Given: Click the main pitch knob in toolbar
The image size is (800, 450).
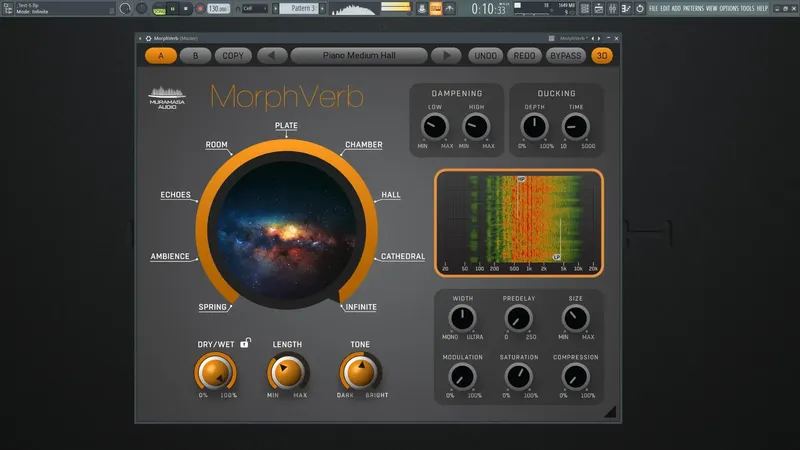Looking at the screenshot, I should (141, 9).
